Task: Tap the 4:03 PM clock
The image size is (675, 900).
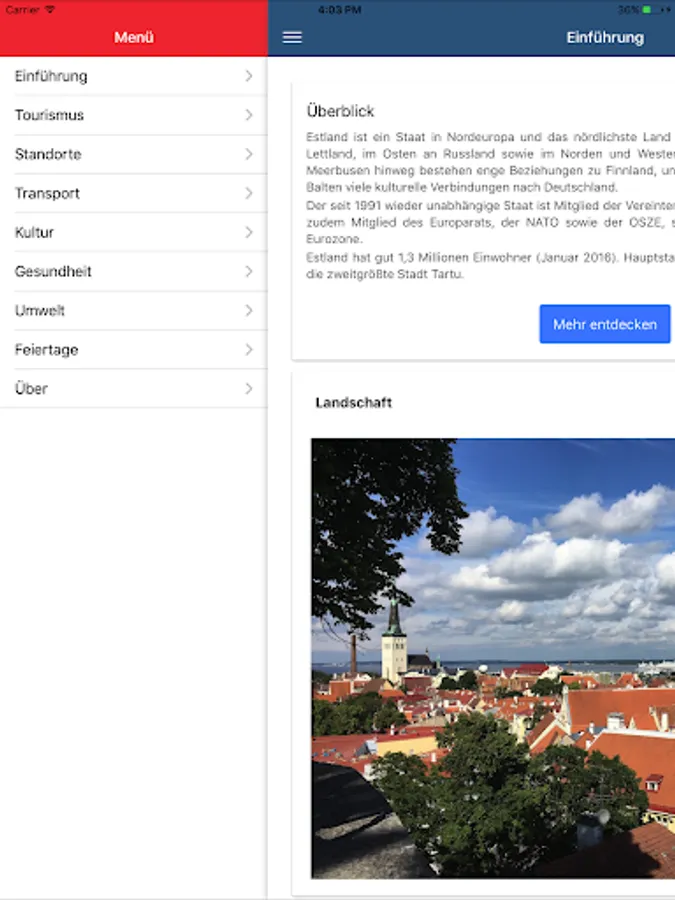Action: pos(339,10)
